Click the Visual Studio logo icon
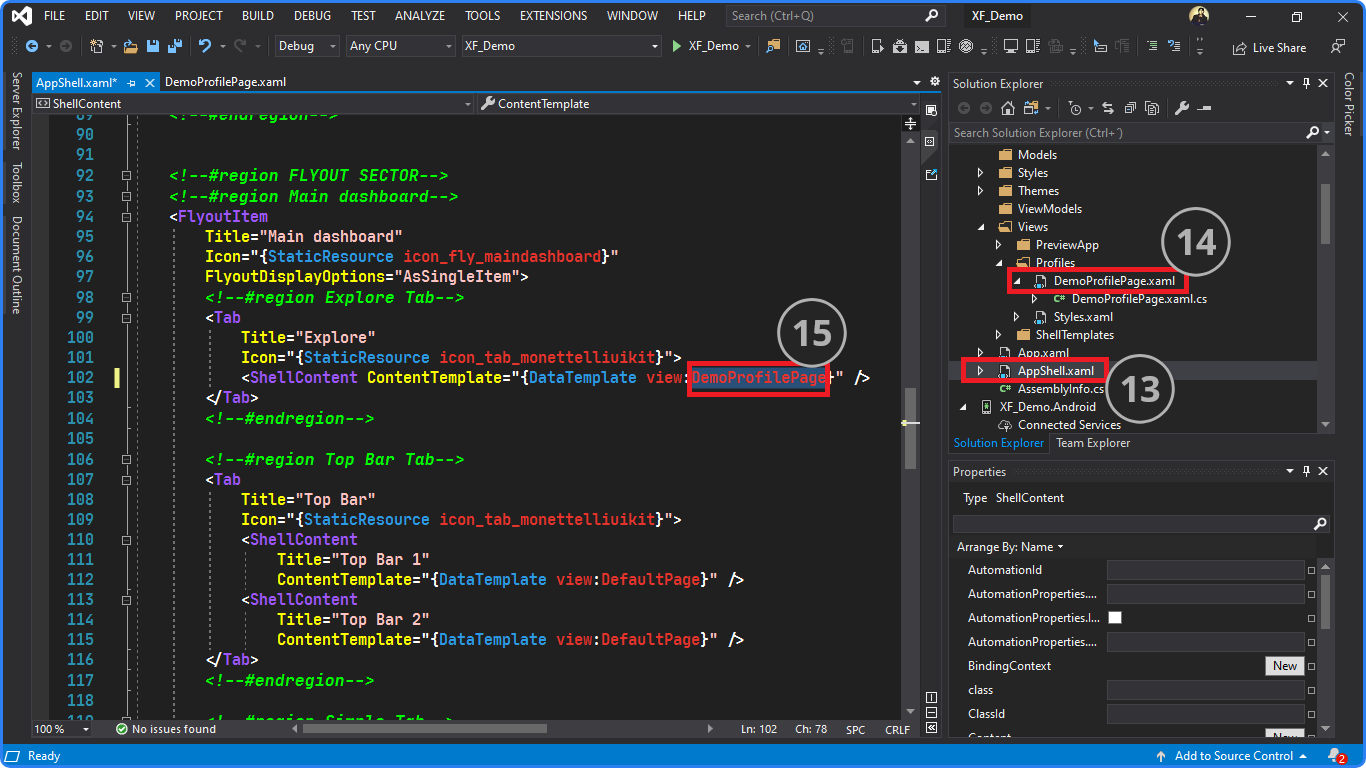 pyautogui.click(x=20, y=16)
